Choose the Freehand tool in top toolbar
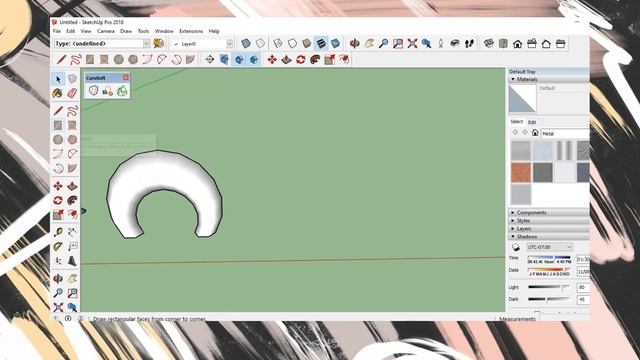640x360 pixels. click(76, 60)
